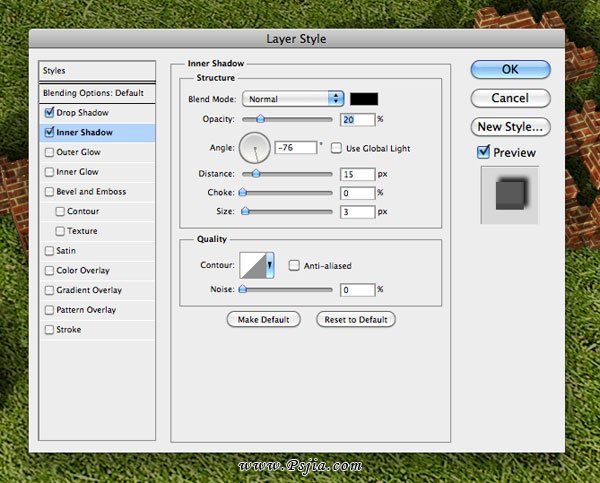The height and width of the screenshot is (483, 600).
Task: Click the New Style... button
Action: pos(510,127)
